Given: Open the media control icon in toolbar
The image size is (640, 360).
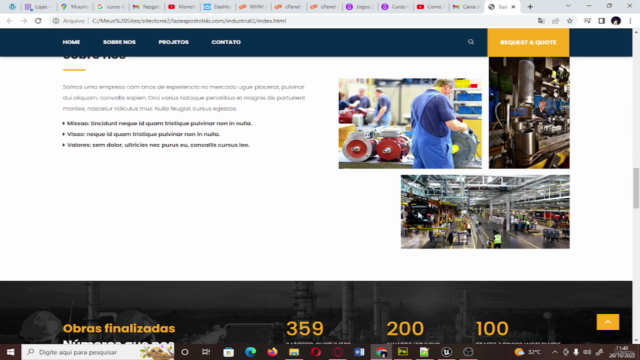Looking at the screenshot, I should (x=587, y=21).
